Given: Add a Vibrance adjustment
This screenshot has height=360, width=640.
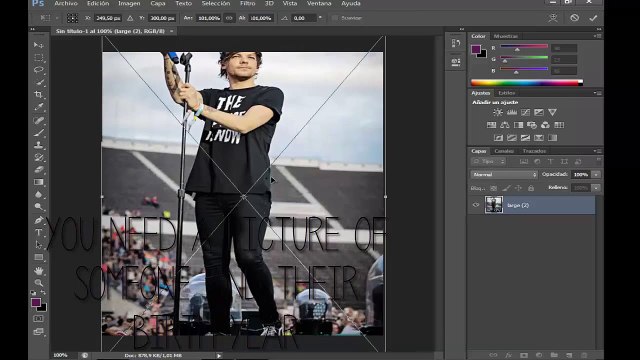Looking at the screenshot, I should tap(552, 112).
